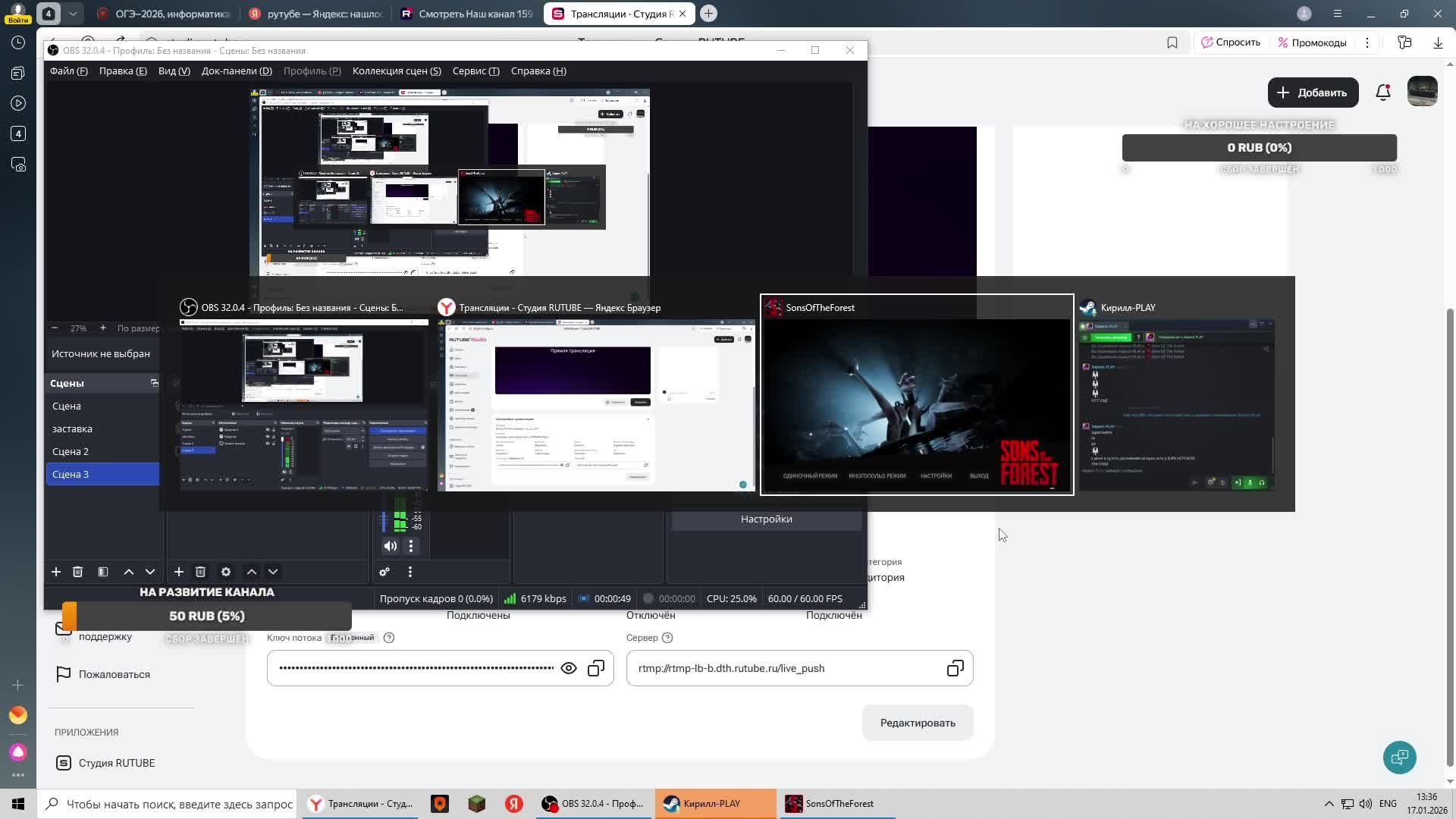This screenshot has height=819, width=1456.
Task: Open the Док-панели menu
Action: tap(237, 71)
